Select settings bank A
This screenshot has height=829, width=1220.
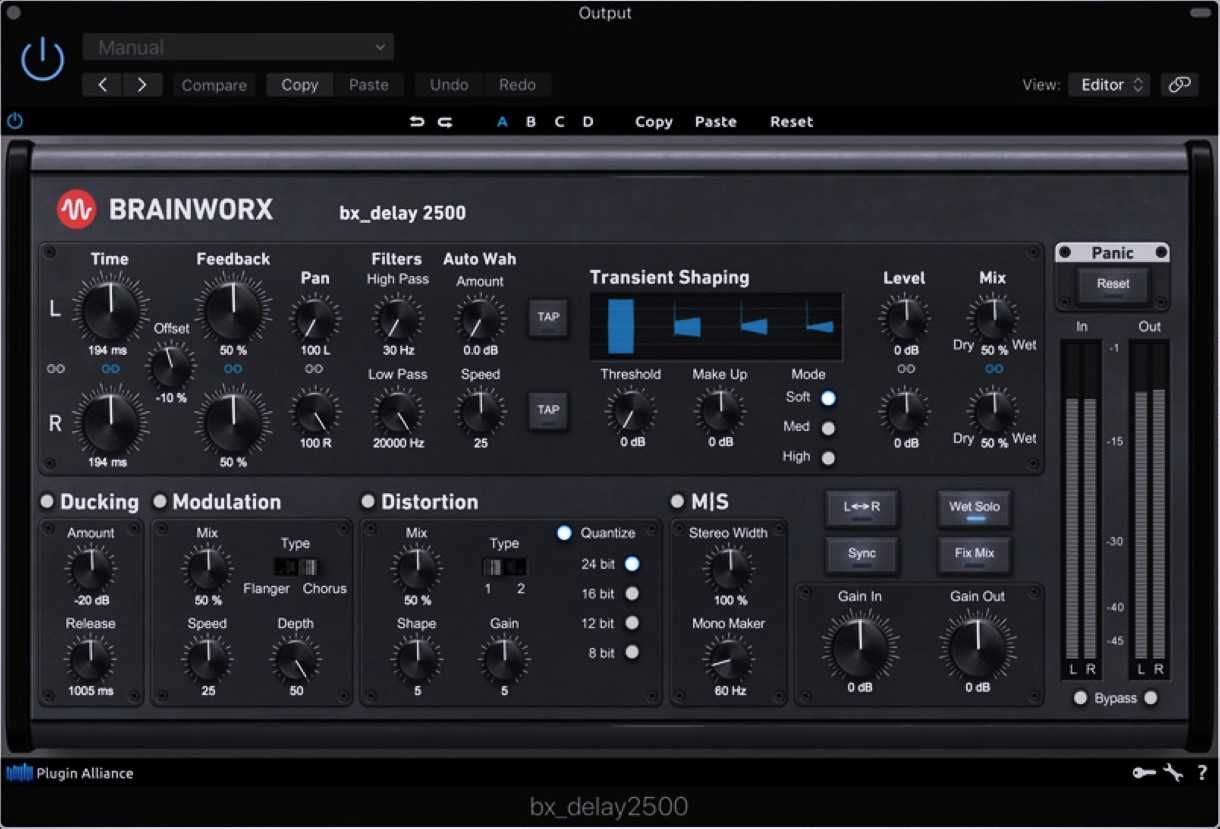pyautogui.click(x=503, y=122)
